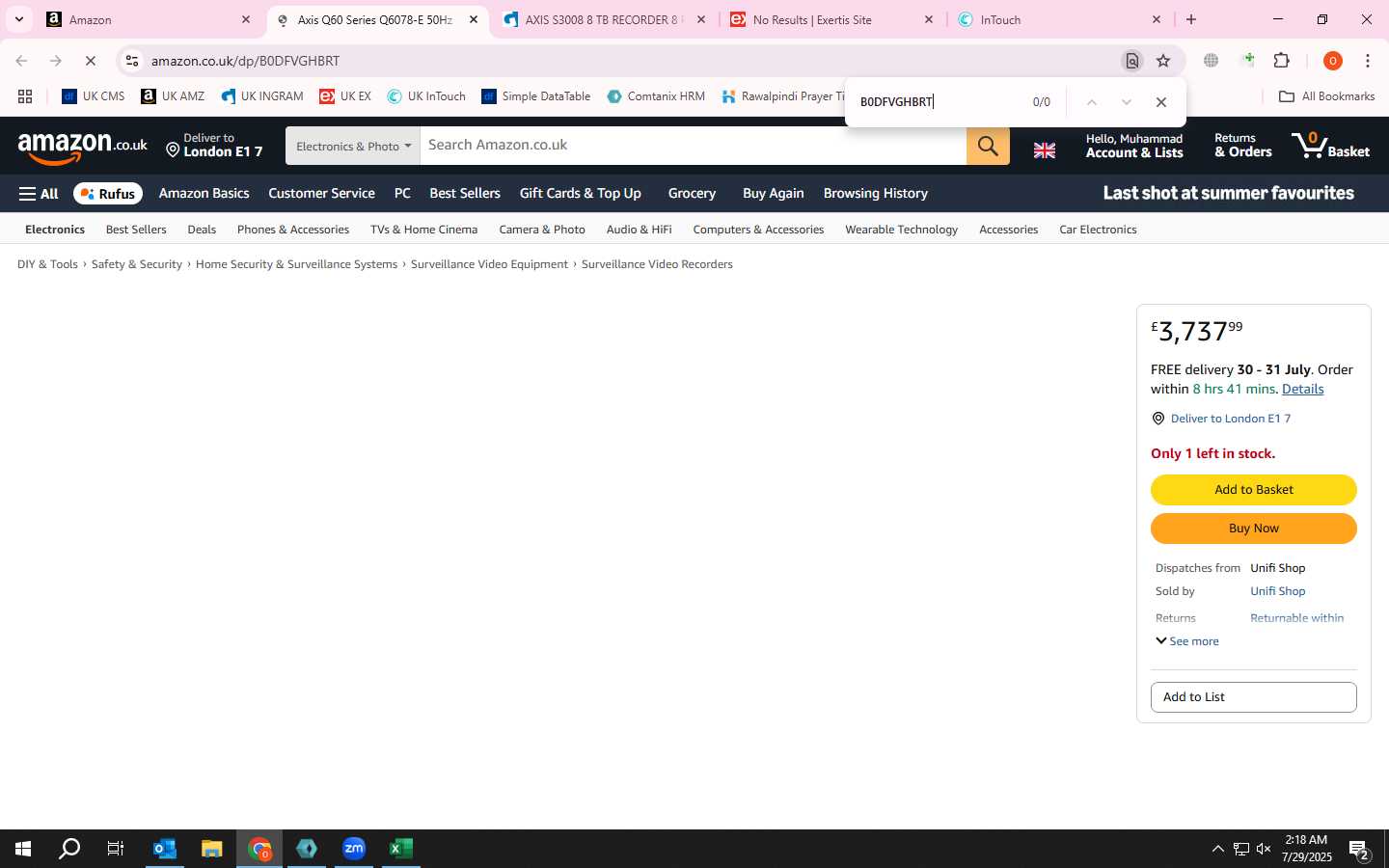The height and width of the screenshot is (868, 1389).
Task: Open the Simple DataTable bookmark
Action: 536,96
